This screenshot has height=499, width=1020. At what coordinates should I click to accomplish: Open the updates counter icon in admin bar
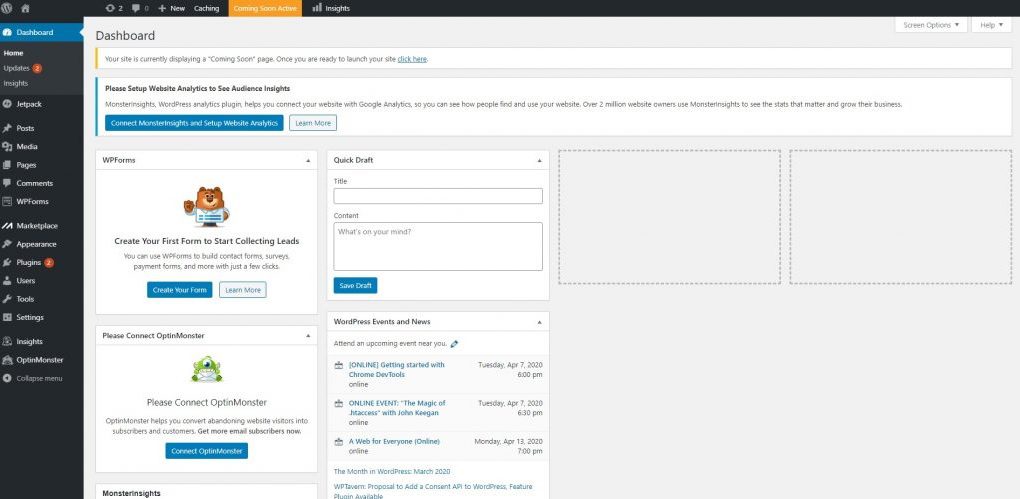point(110,8)
